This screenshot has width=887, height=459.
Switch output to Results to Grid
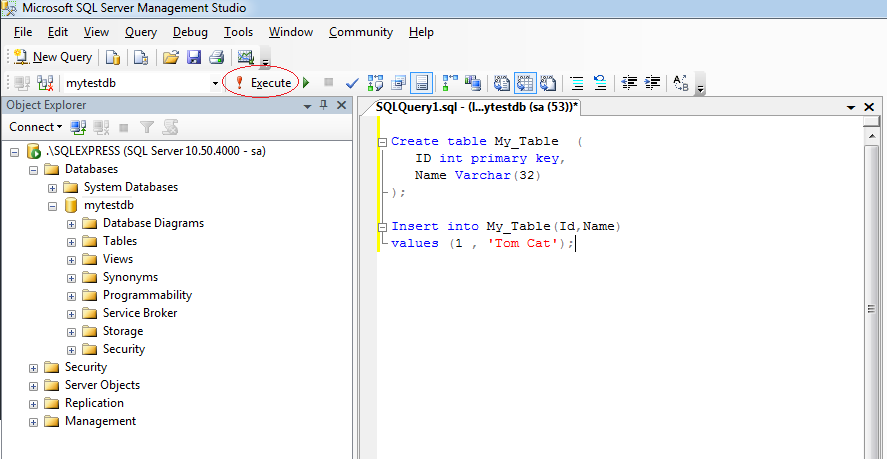[x=525, y=83]
